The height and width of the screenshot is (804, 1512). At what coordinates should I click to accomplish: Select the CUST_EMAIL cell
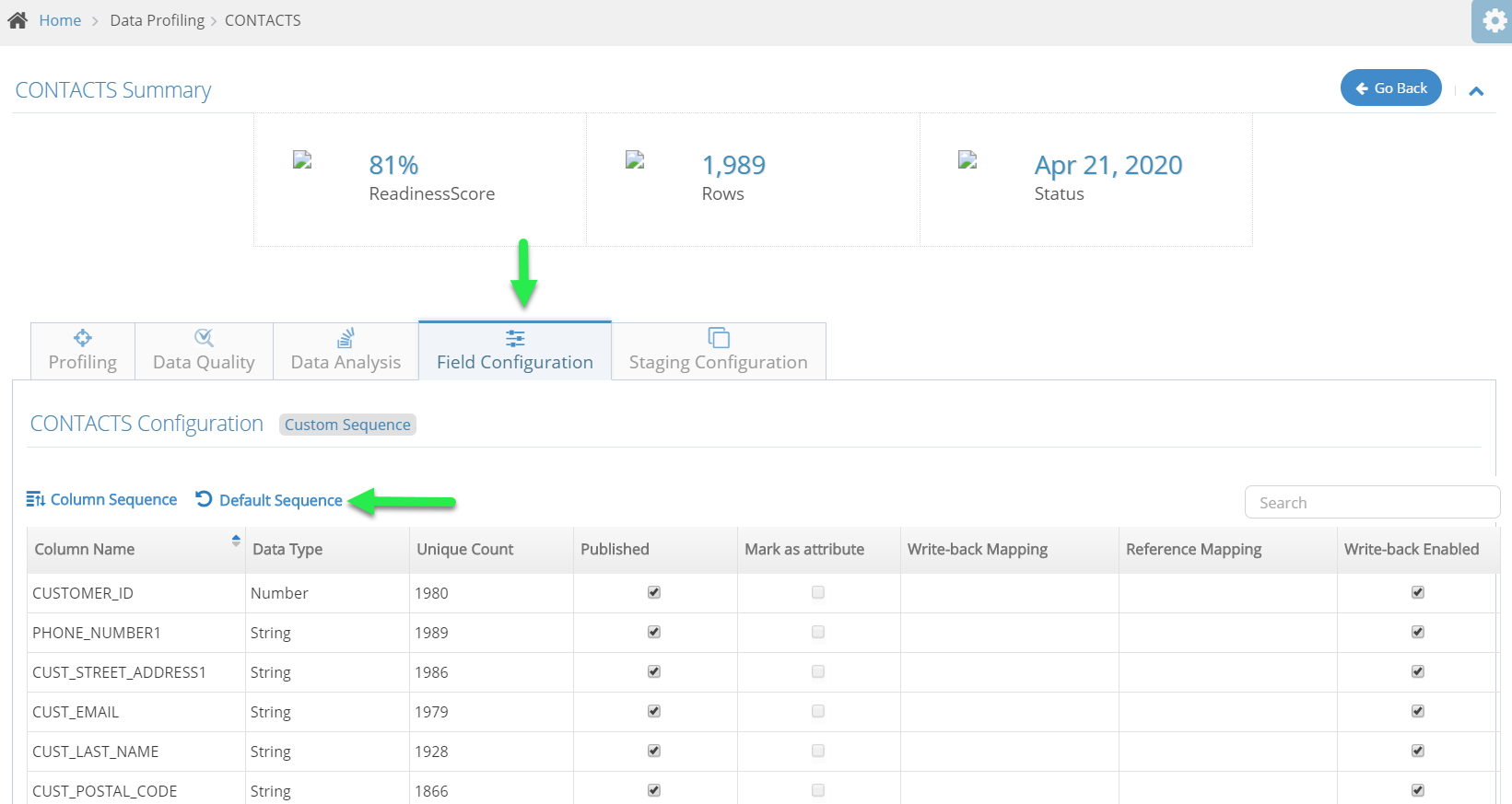[136, 712]
